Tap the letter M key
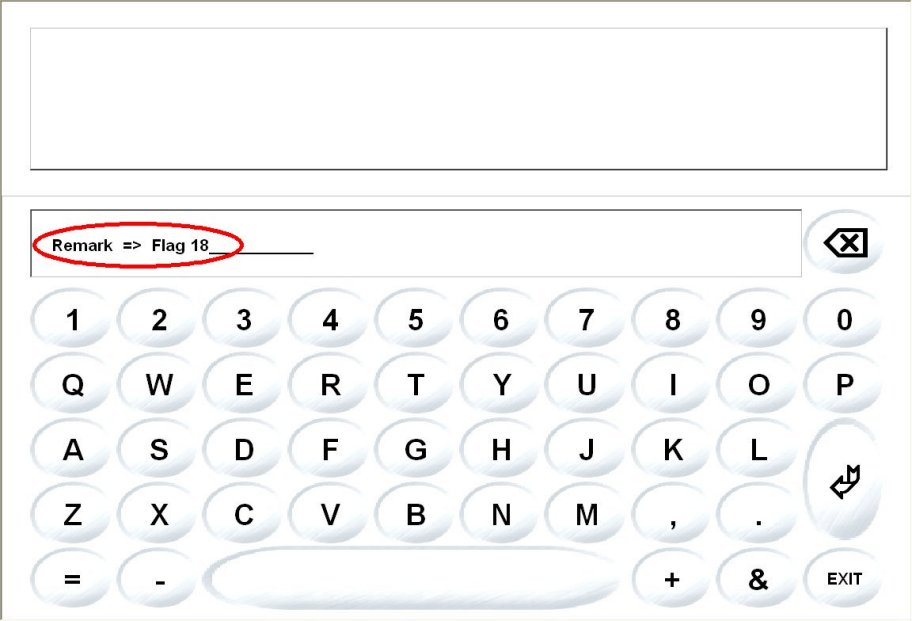This screenshot has height=621, width=912. pos(586,514)
